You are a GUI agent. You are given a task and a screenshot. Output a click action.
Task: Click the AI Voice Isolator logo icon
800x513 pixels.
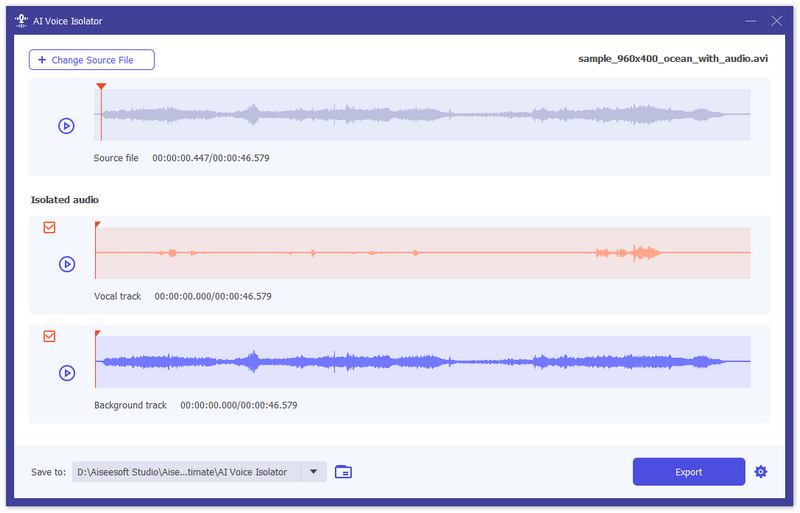tap(20, 20)
